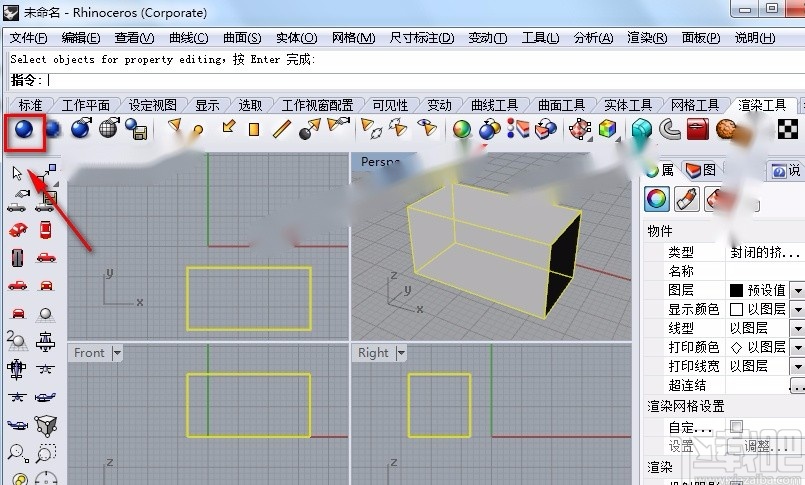Open the paint tube material properties button
Image resolution: width=805 pixels, height=485 pixels.
pyautogui.click(x=687, y=199)
